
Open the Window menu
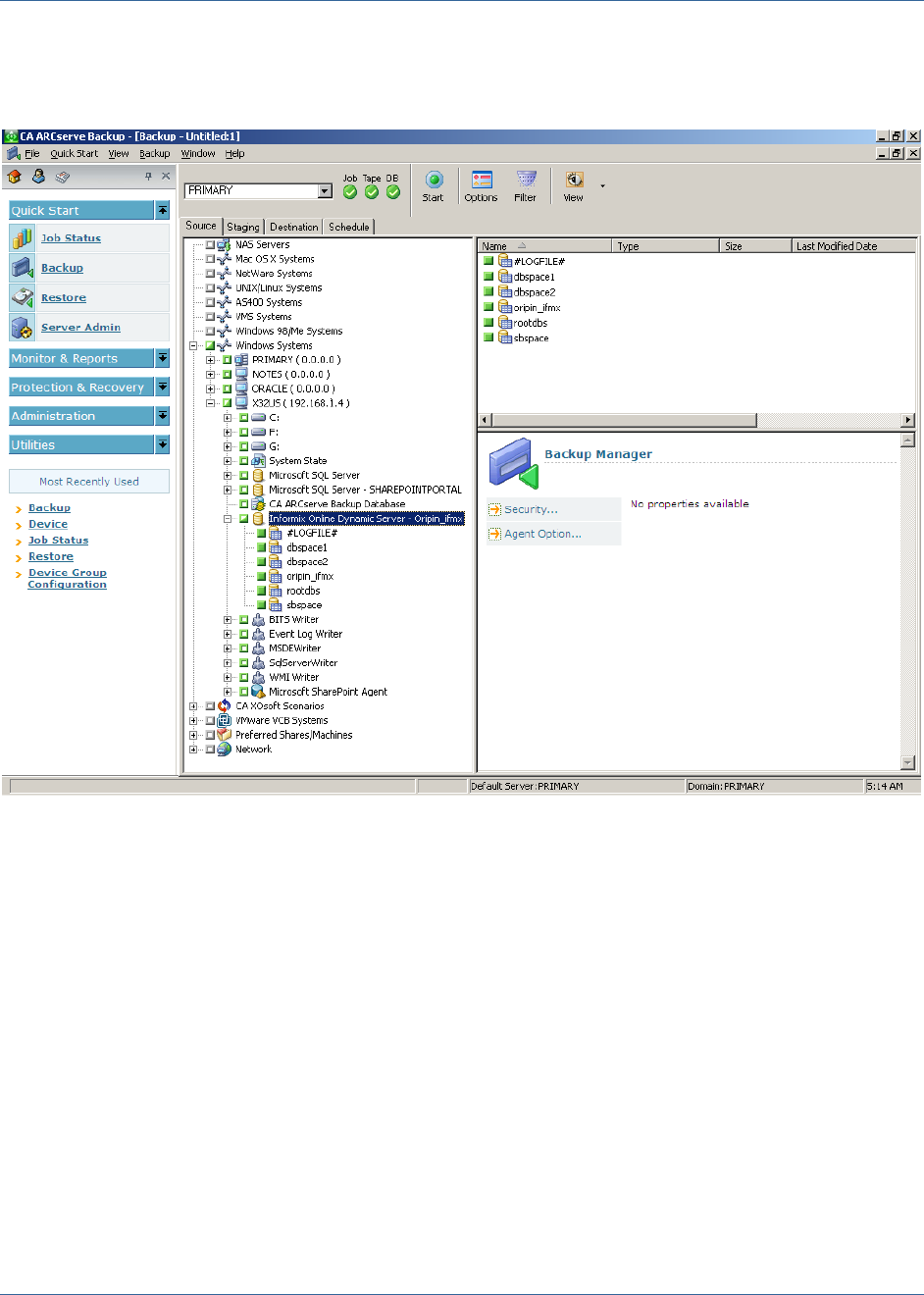tap(198, 154)
